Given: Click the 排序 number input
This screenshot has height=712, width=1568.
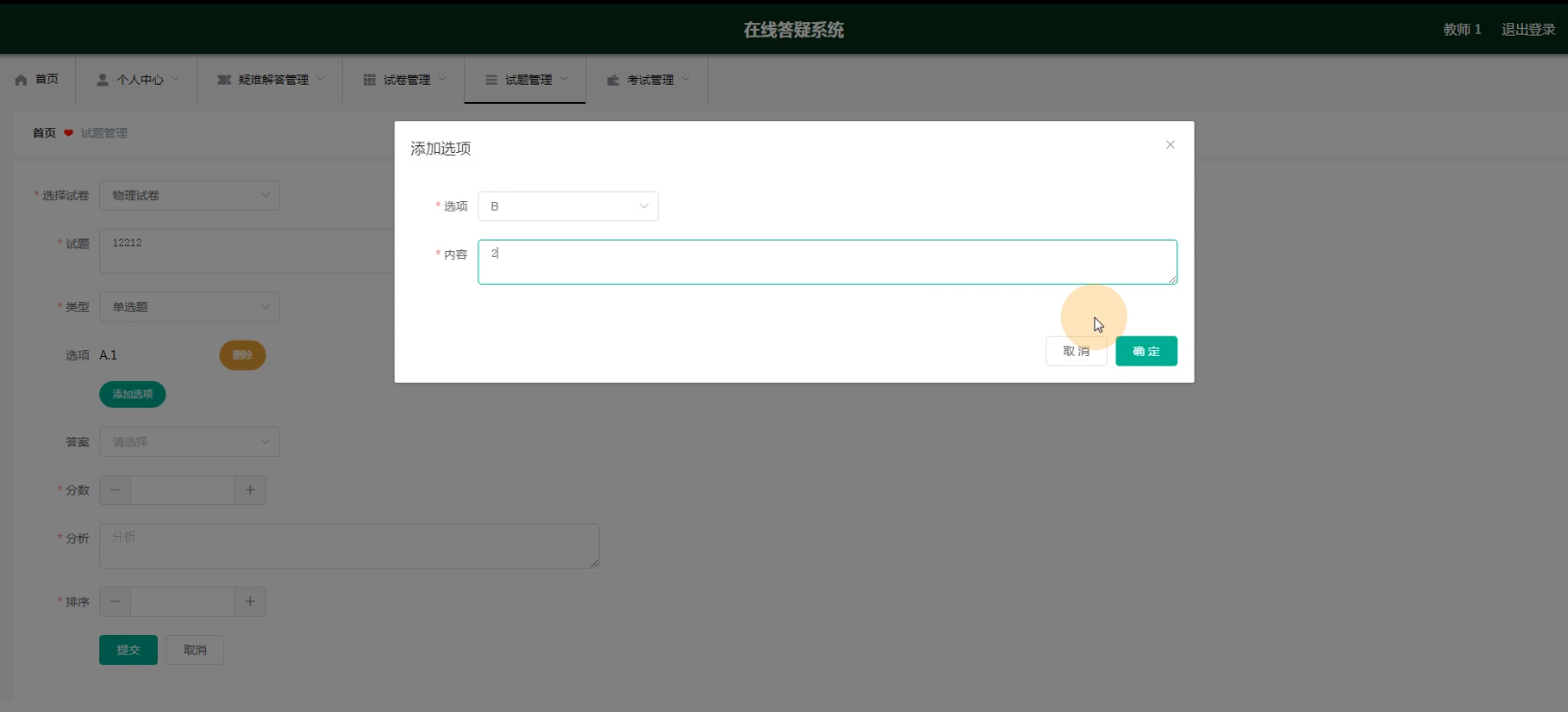Looking at the screenshot, I should [x=183, y=601].
